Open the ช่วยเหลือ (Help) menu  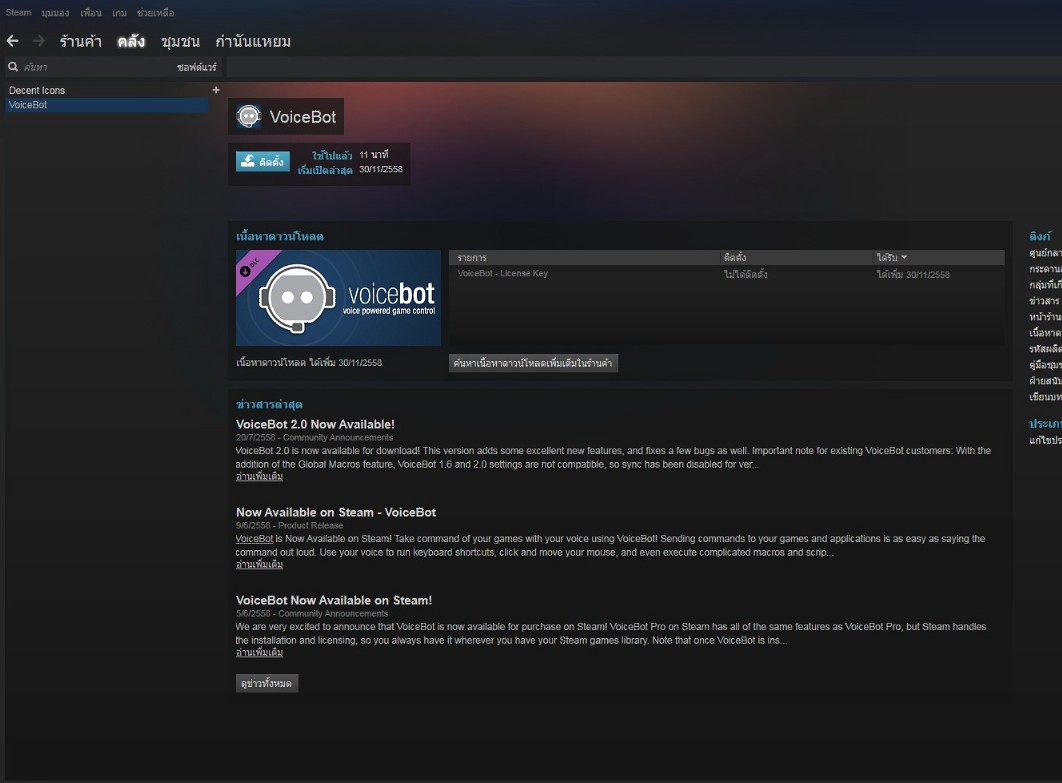tap(155, 13)
